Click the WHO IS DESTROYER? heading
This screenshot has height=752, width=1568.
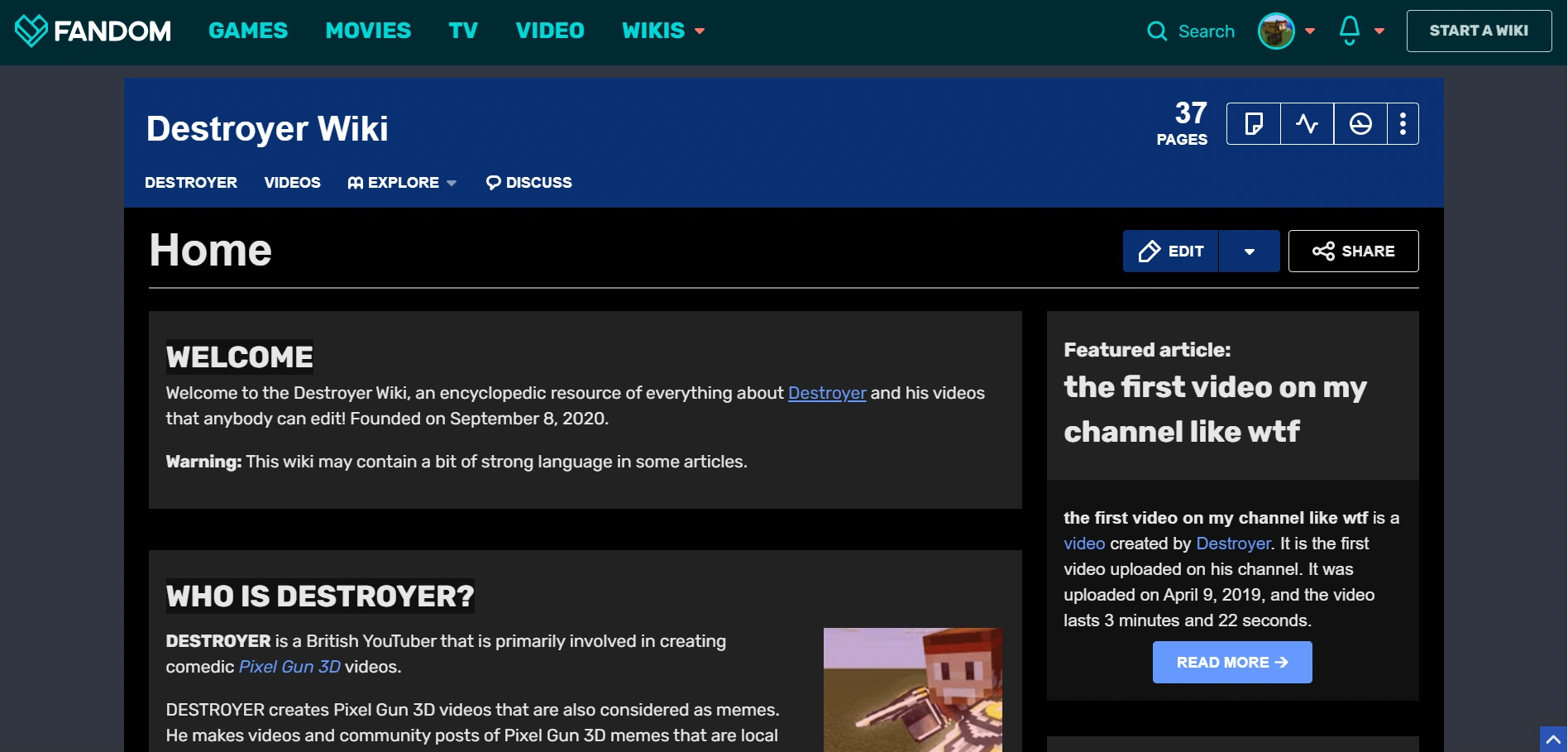320,596
